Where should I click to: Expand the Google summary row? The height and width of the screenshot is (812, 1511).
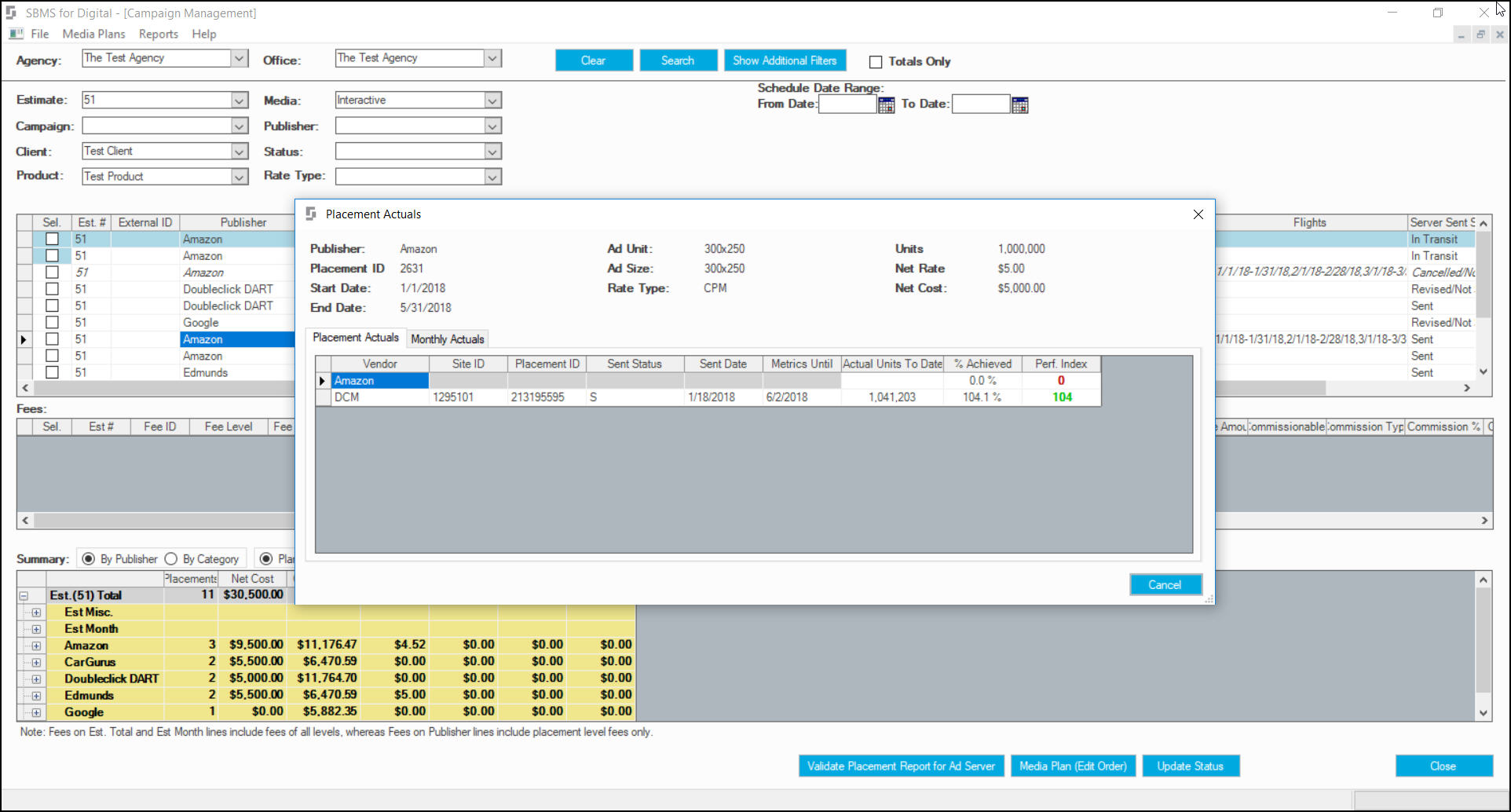36,712
